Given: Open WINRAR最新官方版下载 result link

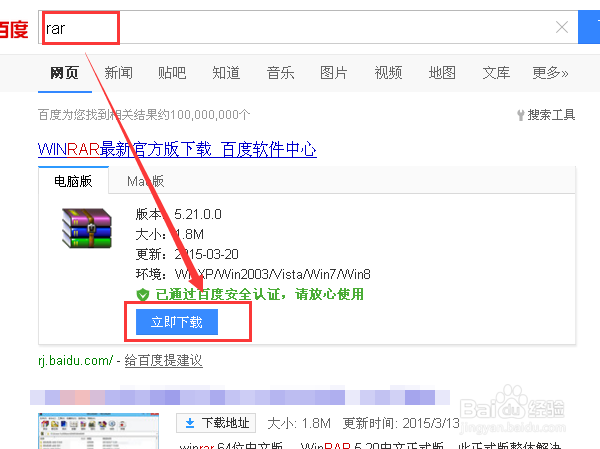Looking at the screenshot, I should point(177,149).
